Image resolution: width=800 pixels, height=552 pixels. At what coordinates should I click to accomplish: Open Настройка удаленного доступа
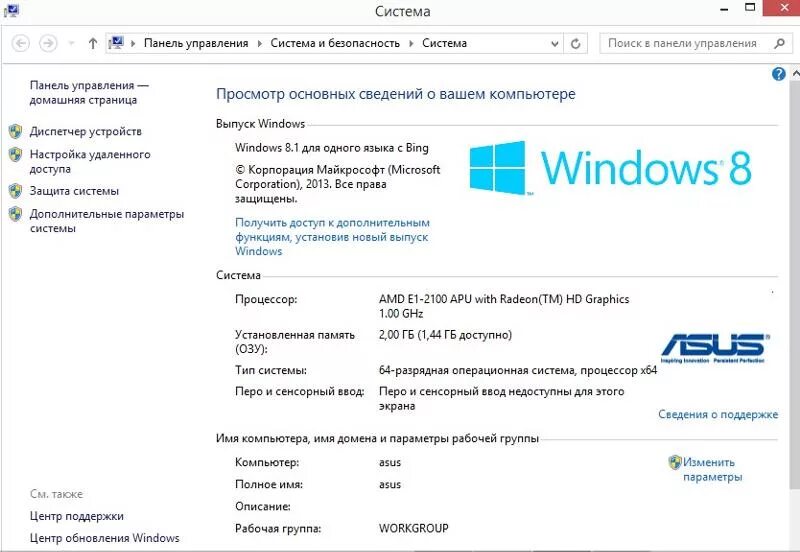pyautogui.click(x=90, y=161)
